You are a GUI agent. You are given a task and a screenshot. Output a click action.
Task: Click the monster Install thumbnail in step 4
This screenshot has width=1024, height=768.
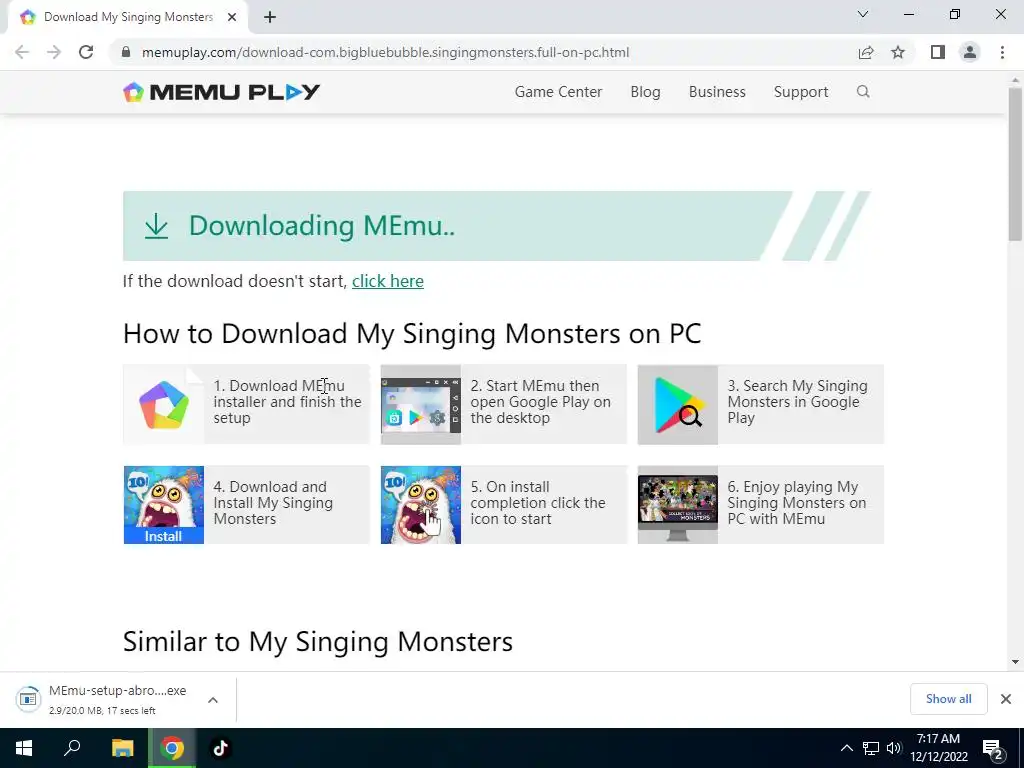[x=164, y=505]
